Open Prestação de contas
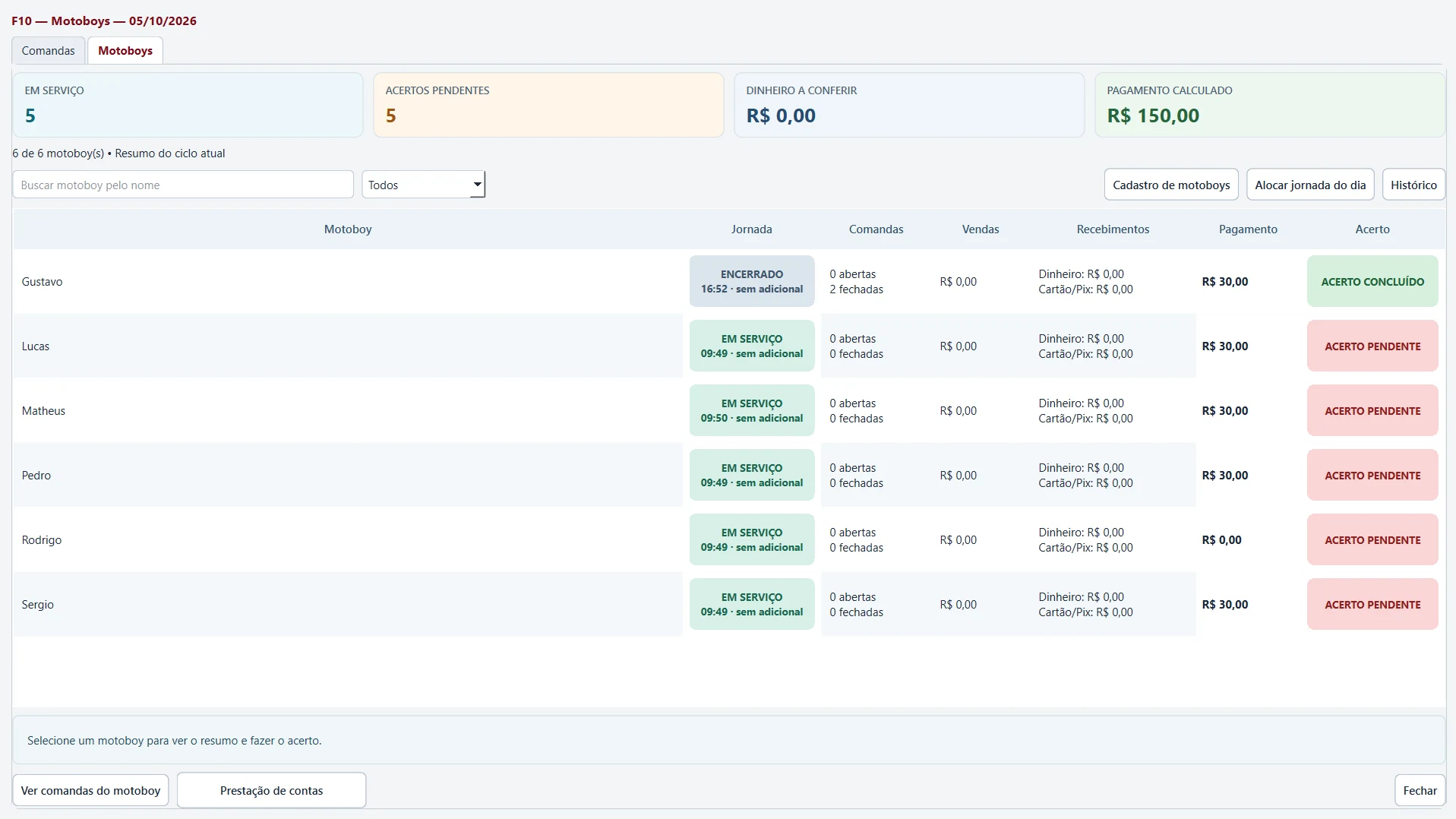 tap(271, 790)
